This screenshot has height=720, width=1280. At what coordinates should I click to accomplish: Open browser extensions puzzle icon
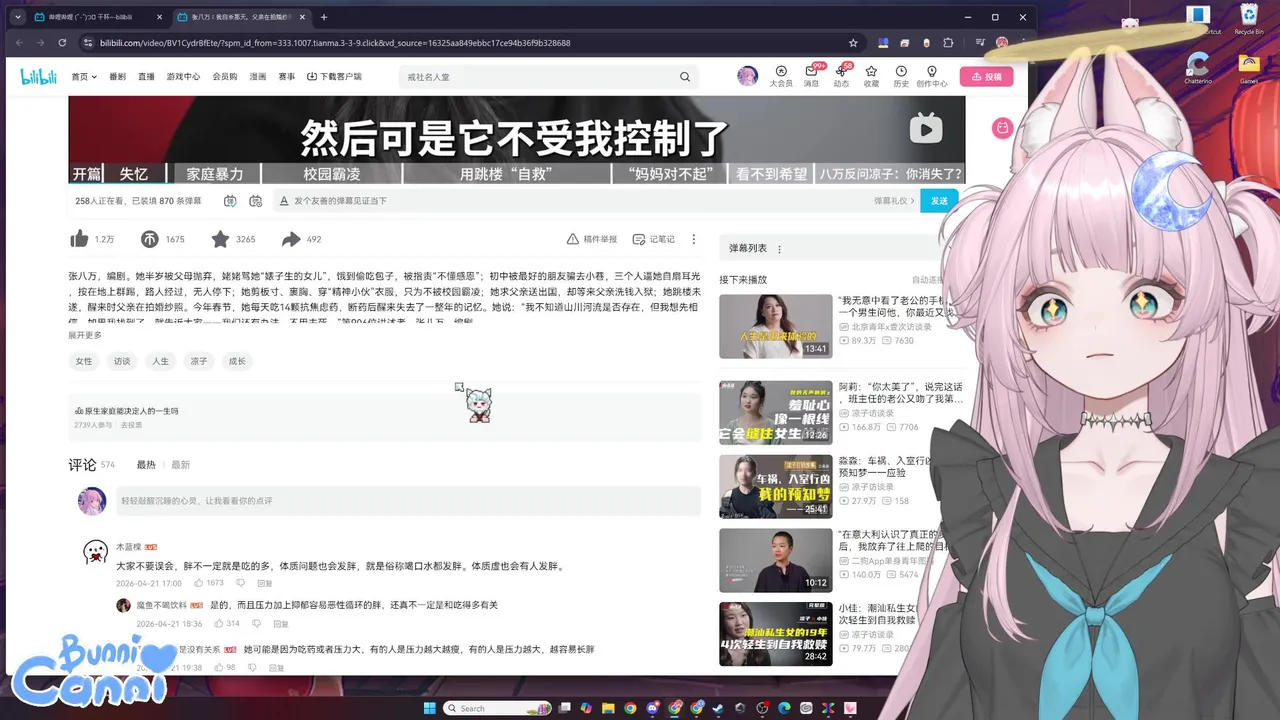click(x=949, y=43)
